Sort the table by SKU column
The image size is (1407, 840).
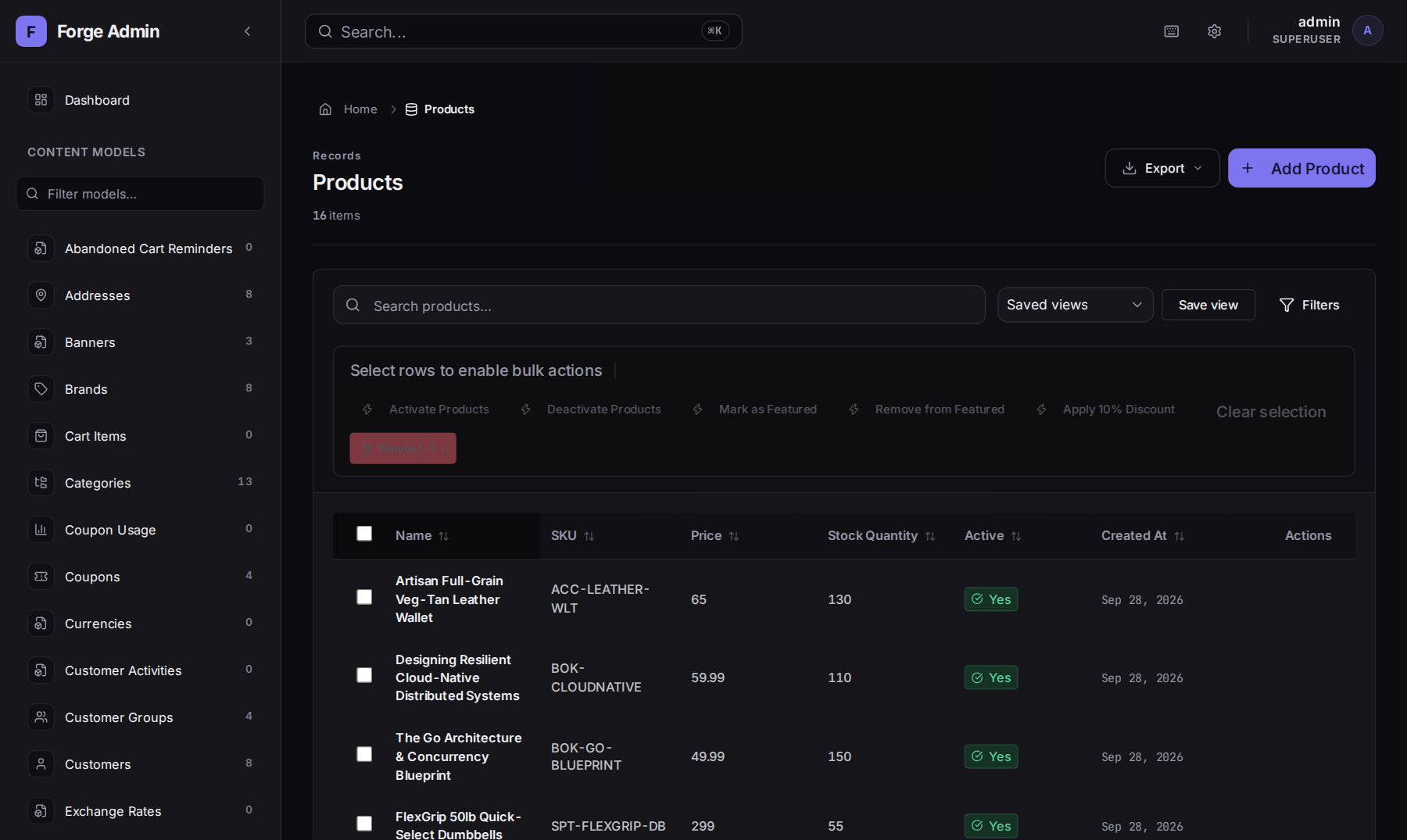point(572,535)
